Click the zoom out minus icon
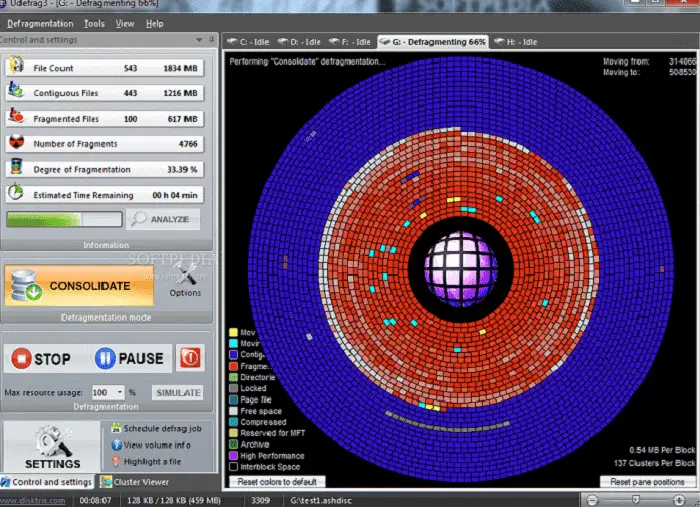The width and height of the screenshot is (700, 507). (592, 500)
